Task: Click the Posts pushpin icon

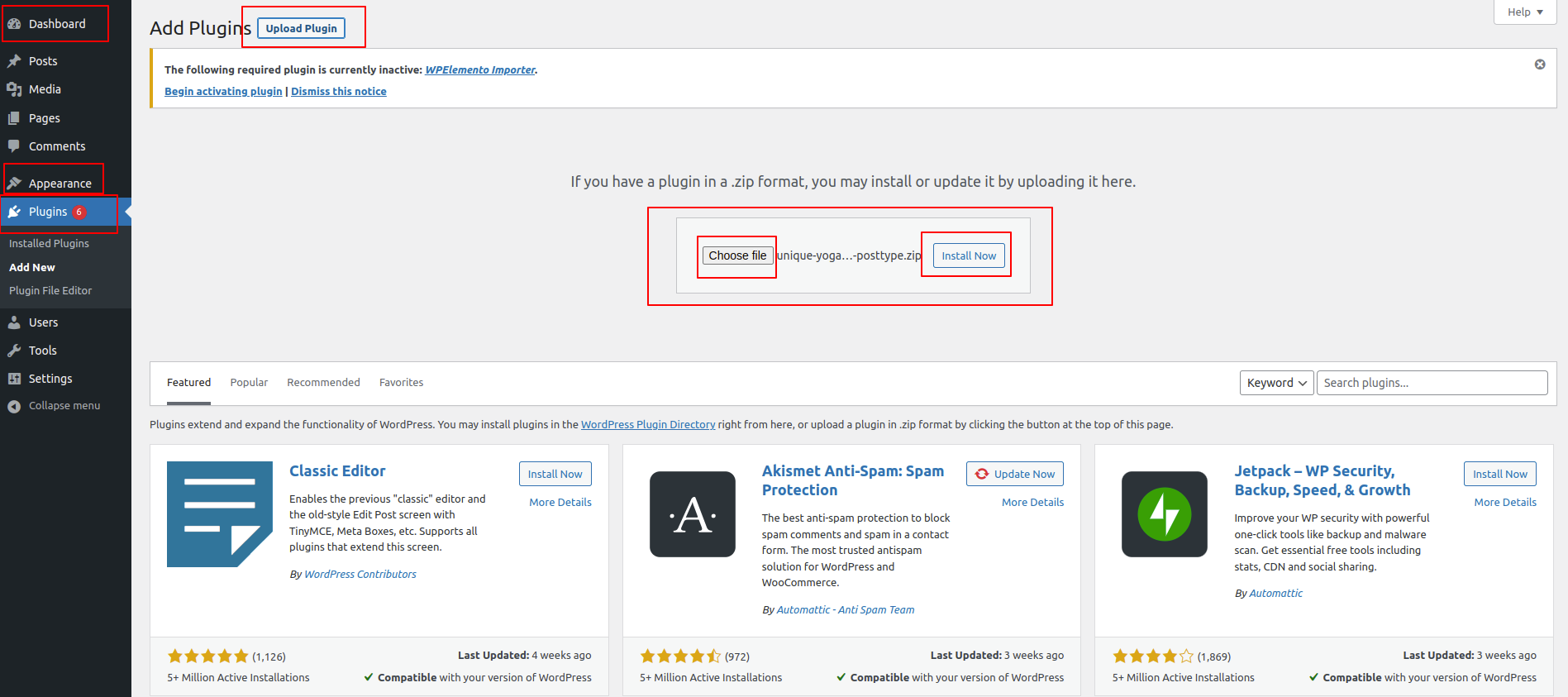Action: (14, 61)
